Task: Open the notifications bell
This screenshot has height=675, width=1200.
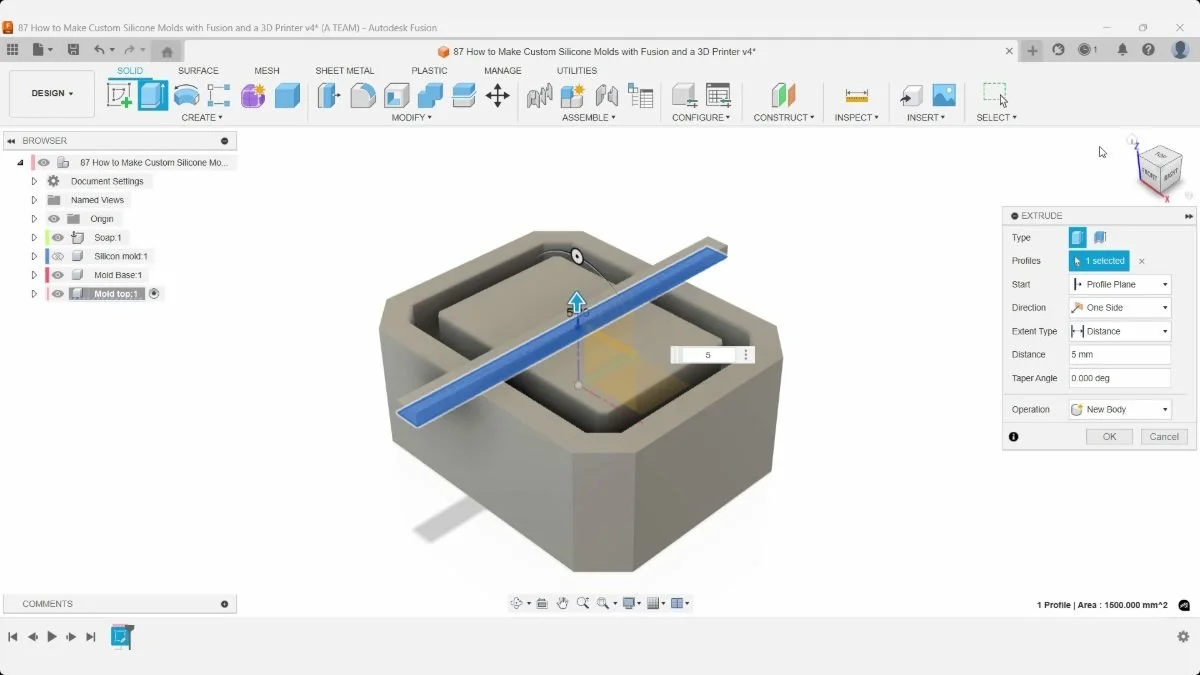Action: tap(1123, 50)
